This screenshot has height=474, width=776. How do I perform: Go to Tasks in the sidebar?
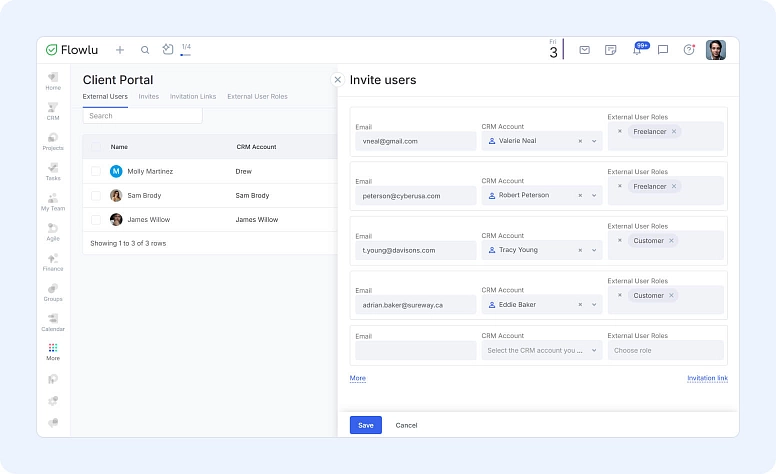pyautogui.click(x=52, y=170)
